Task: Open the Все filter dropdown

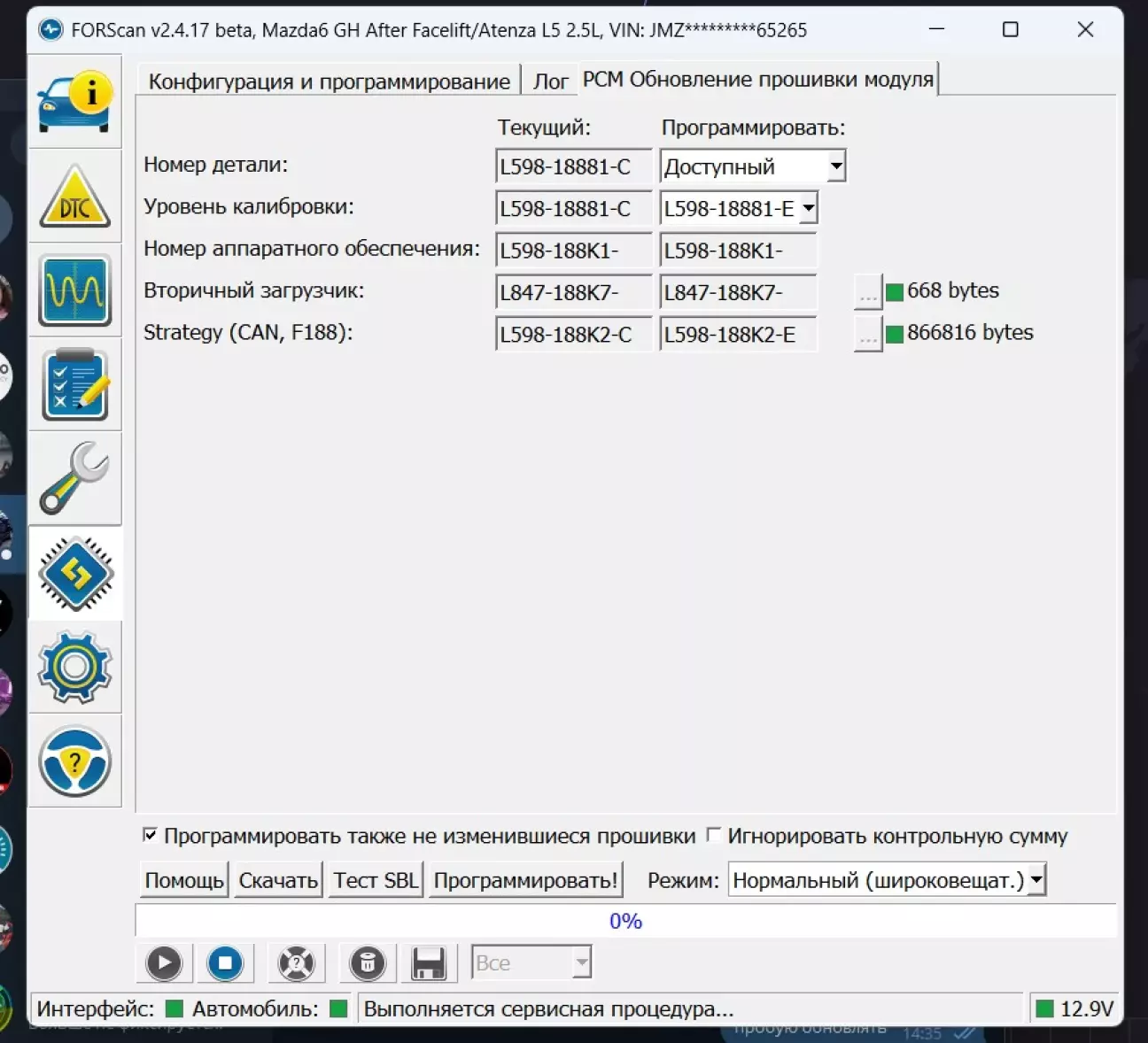Action: (x=531, y=962)
